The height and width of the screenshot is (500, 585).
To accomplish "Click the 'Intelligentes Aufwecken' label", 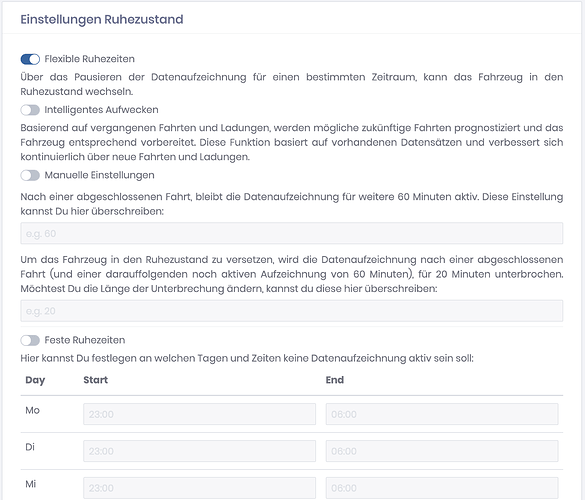I will [101, 110].
